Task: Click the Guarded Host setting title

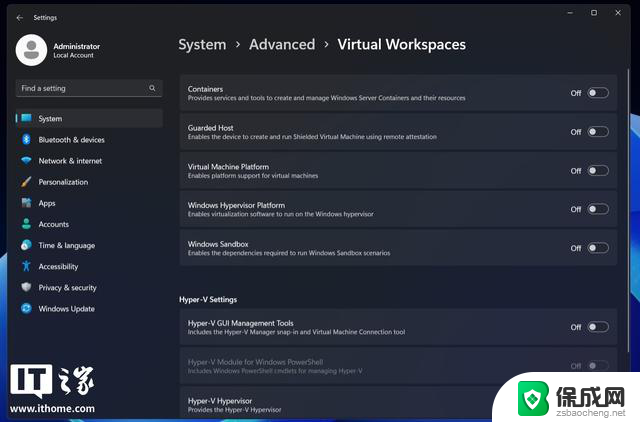Action: pos(211,128)
